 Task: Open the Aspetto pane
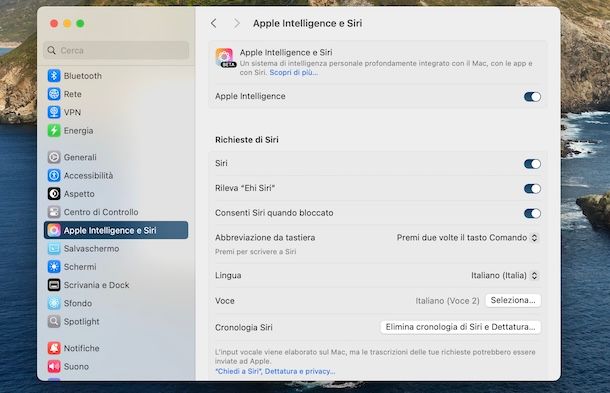(116, 193)
